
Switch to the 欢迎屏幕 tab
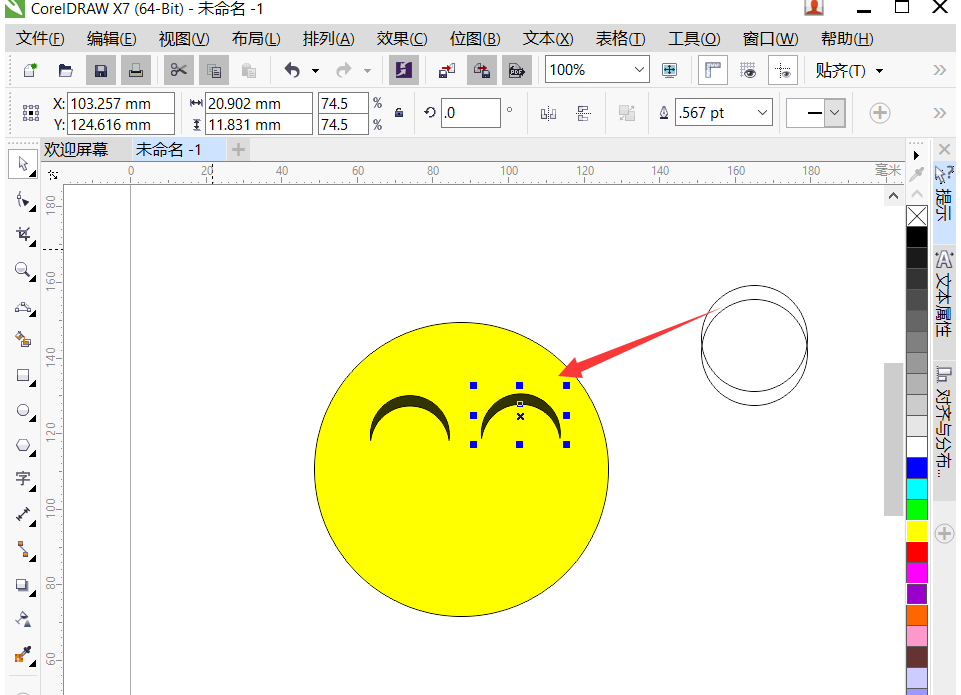(76, 150)
